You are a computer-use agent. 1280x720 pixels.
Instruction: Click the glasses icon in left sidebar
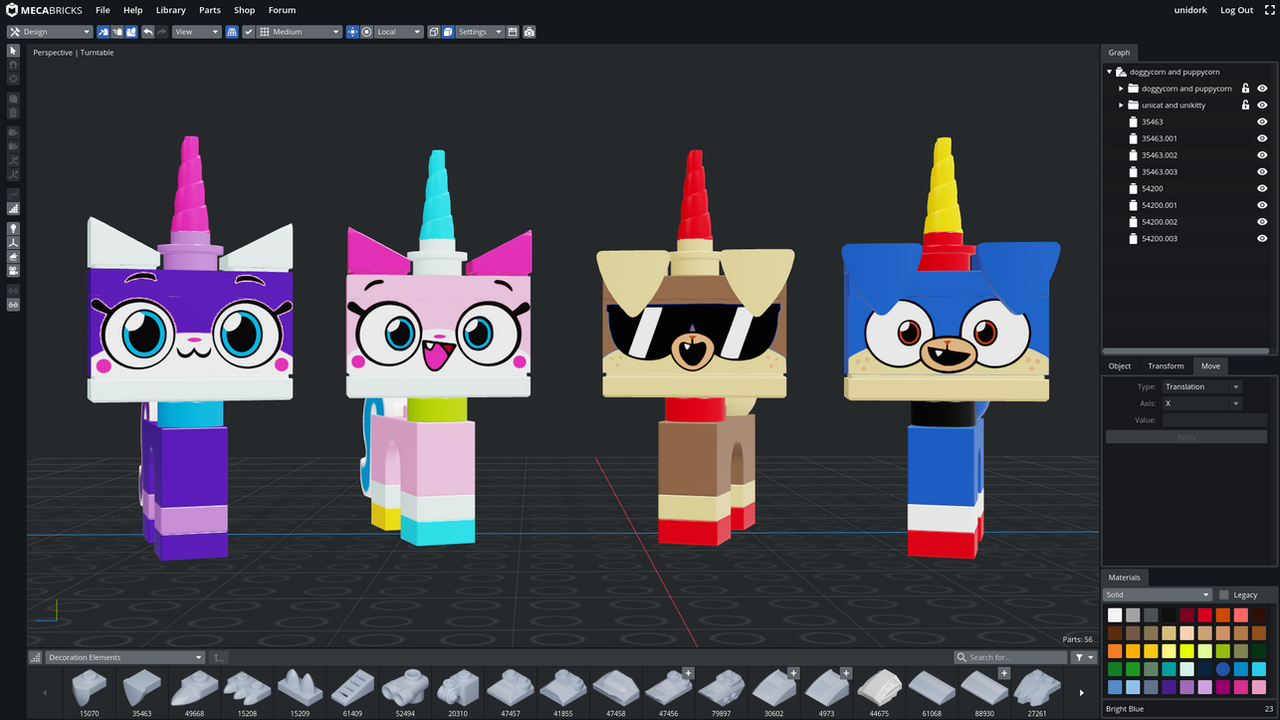pos(13,304)
